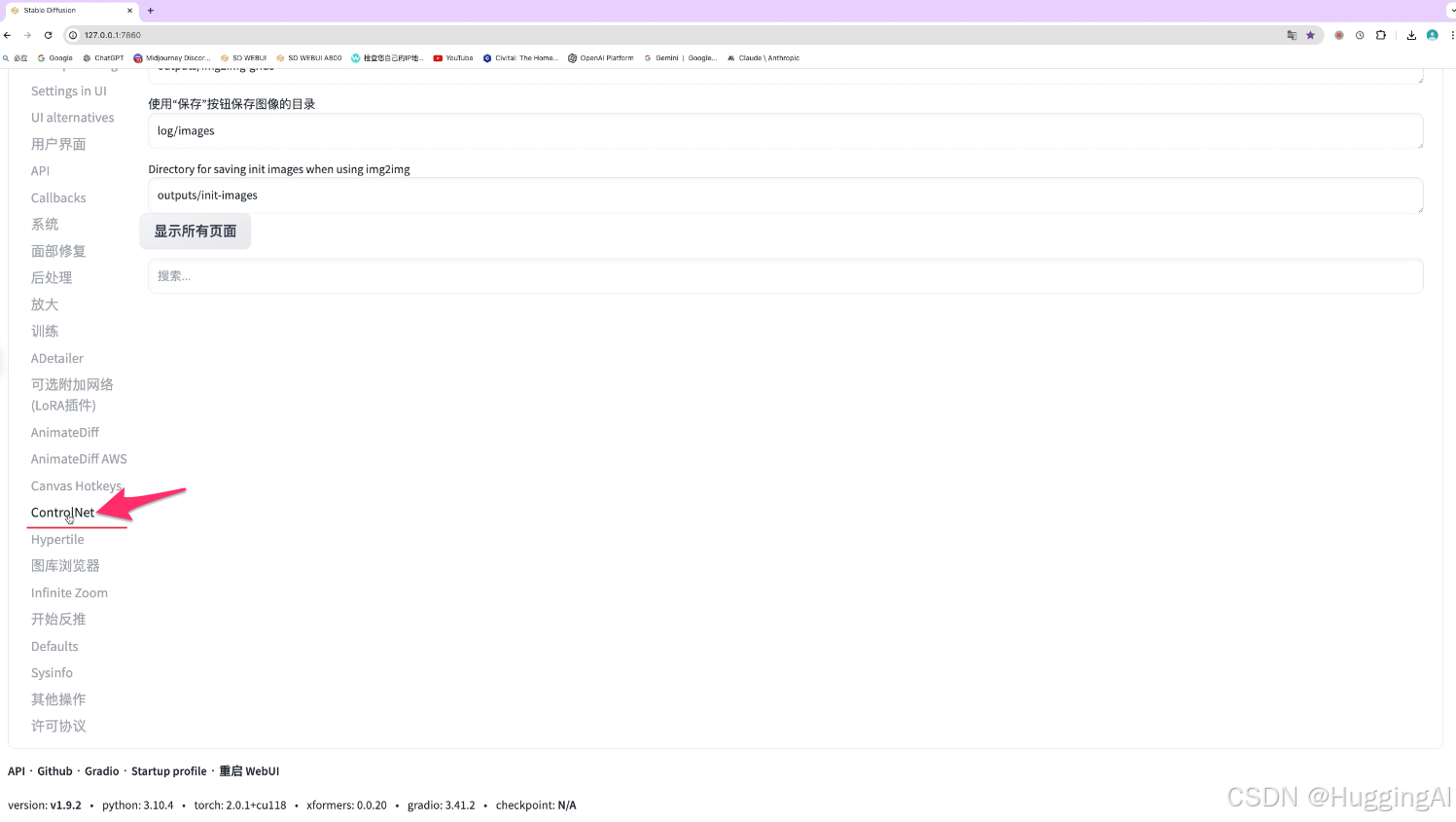Open the 系统 settings section
1456x822 pixels.
(45, 225)
